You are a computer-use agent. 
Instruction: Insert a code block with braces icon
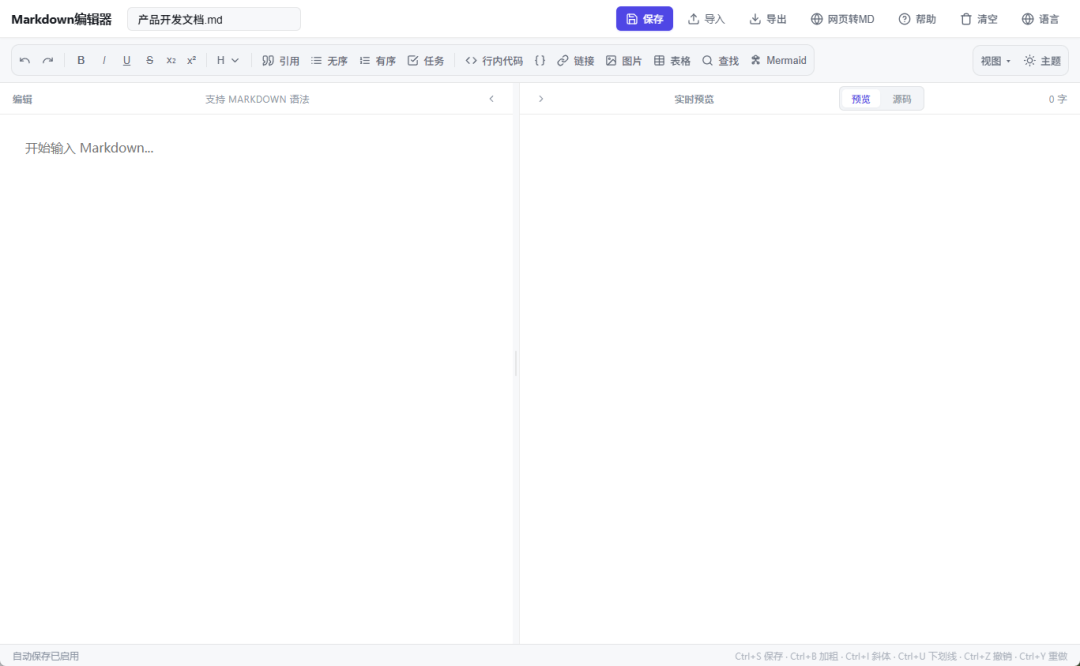click(540, 61)
